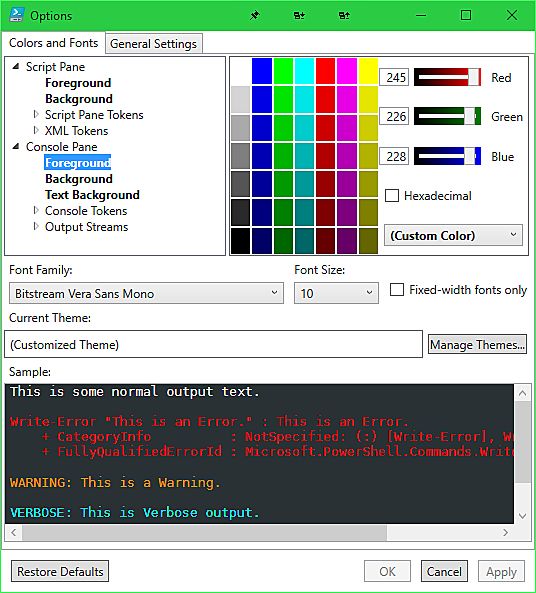Open the Custom Color dropdown
This screenshot has width=536, height=593.
[454, 235]
